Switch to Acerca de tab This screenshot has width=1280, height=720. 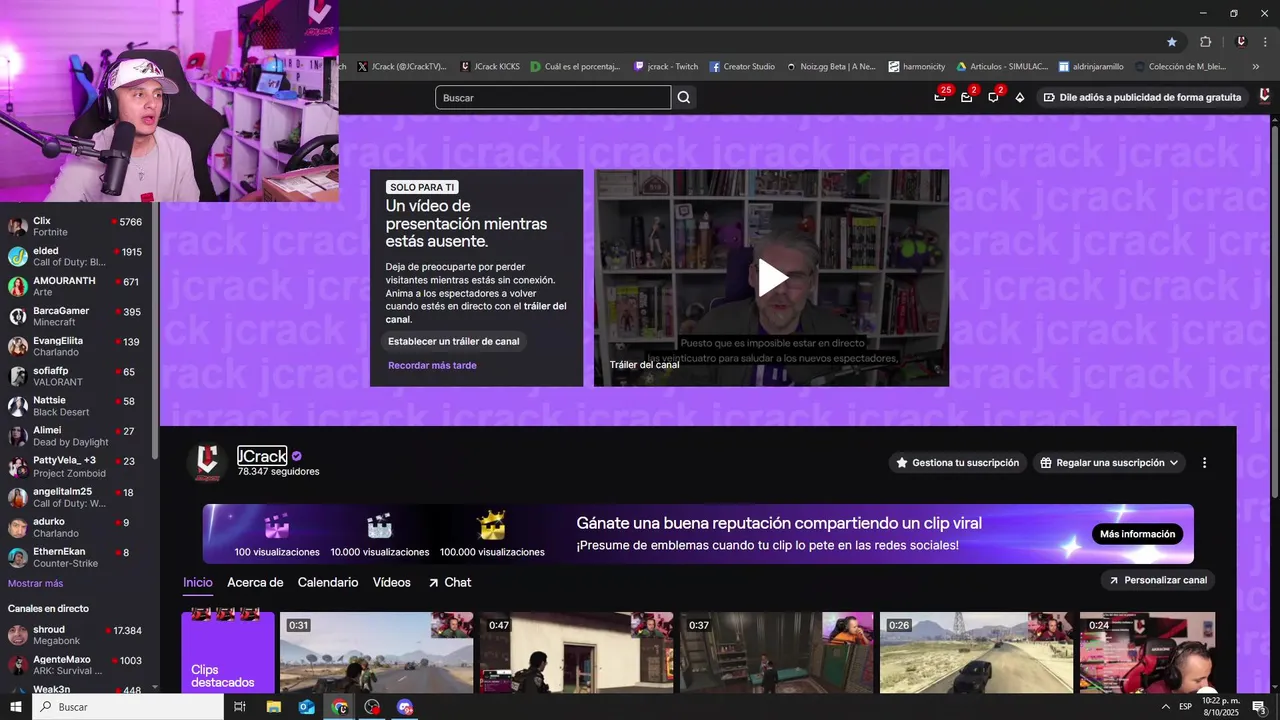(255, 582)
